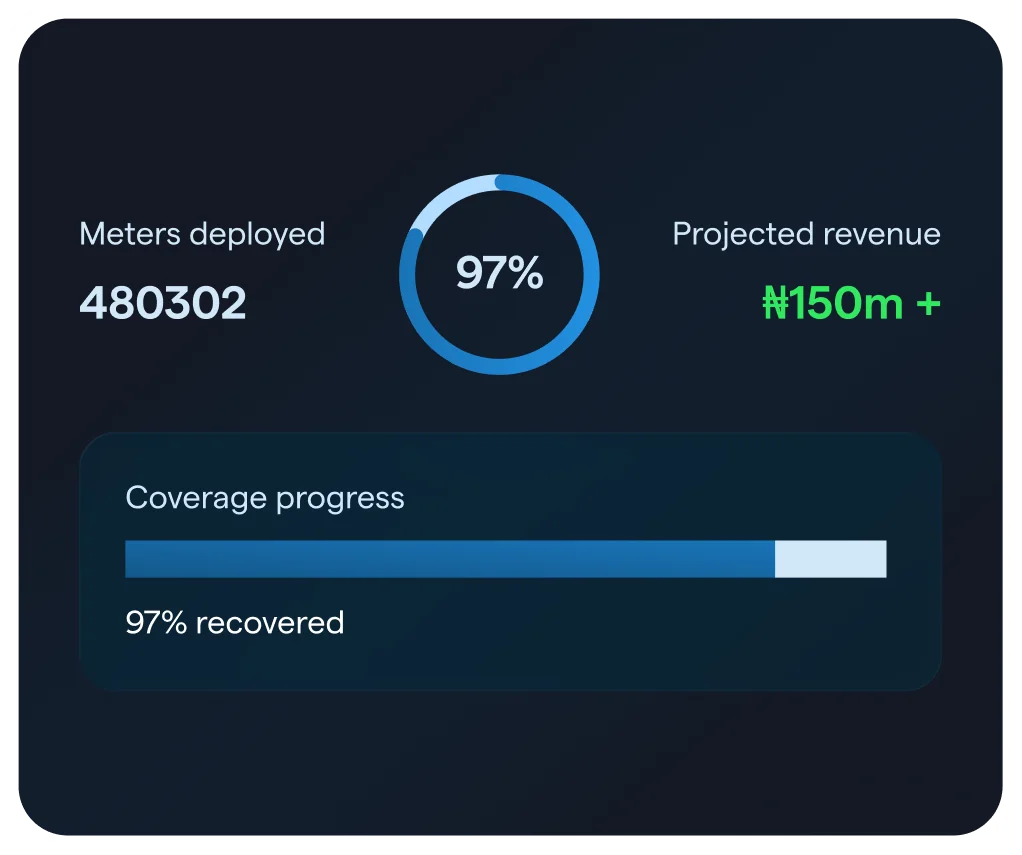The width and height of the screenshot is (1022, 855).
Task: Select the Projected revenue label
Action: 806,234
